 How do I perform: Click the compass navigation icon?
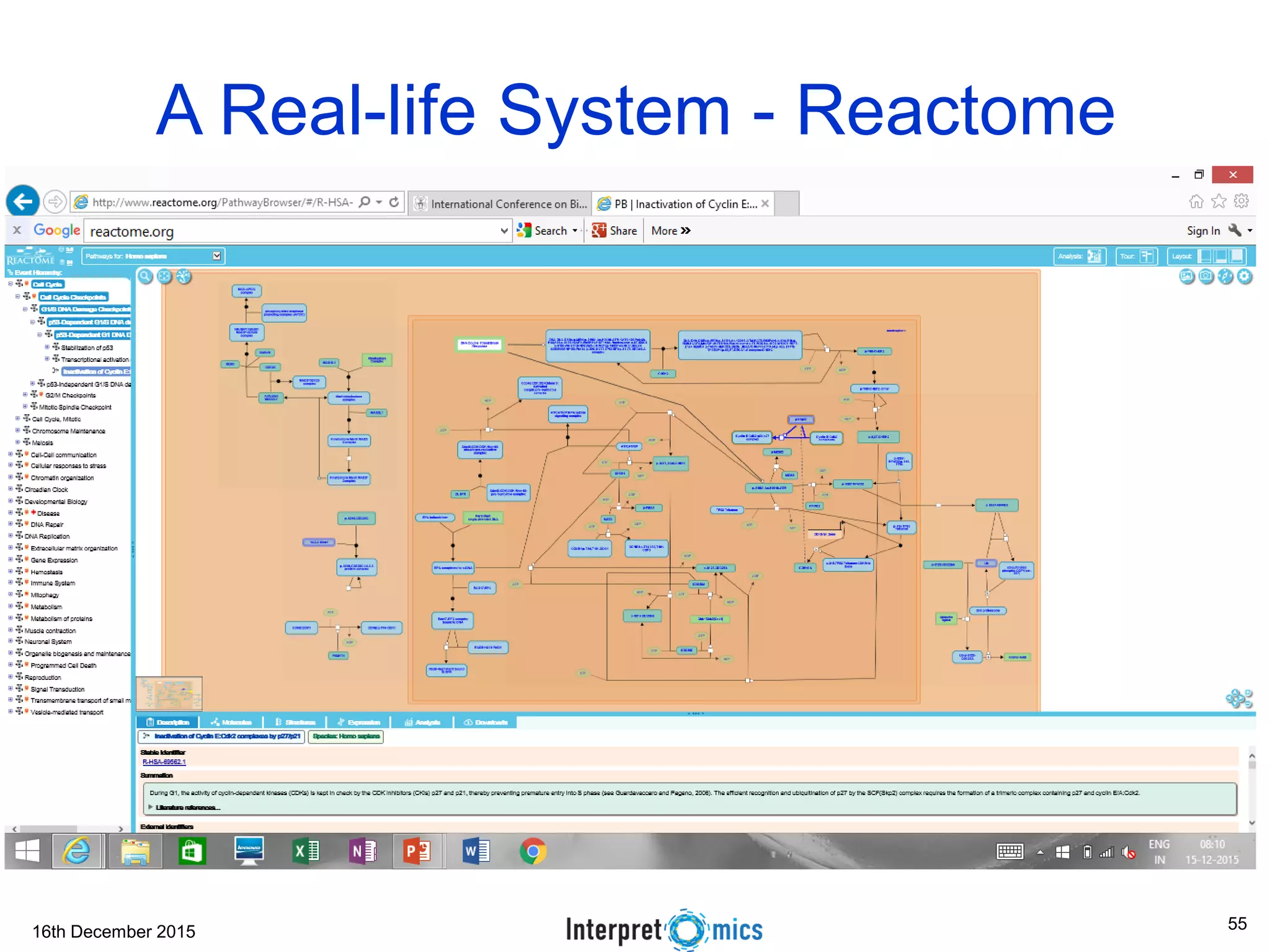pyautogui.click(x=1225, y=276)
